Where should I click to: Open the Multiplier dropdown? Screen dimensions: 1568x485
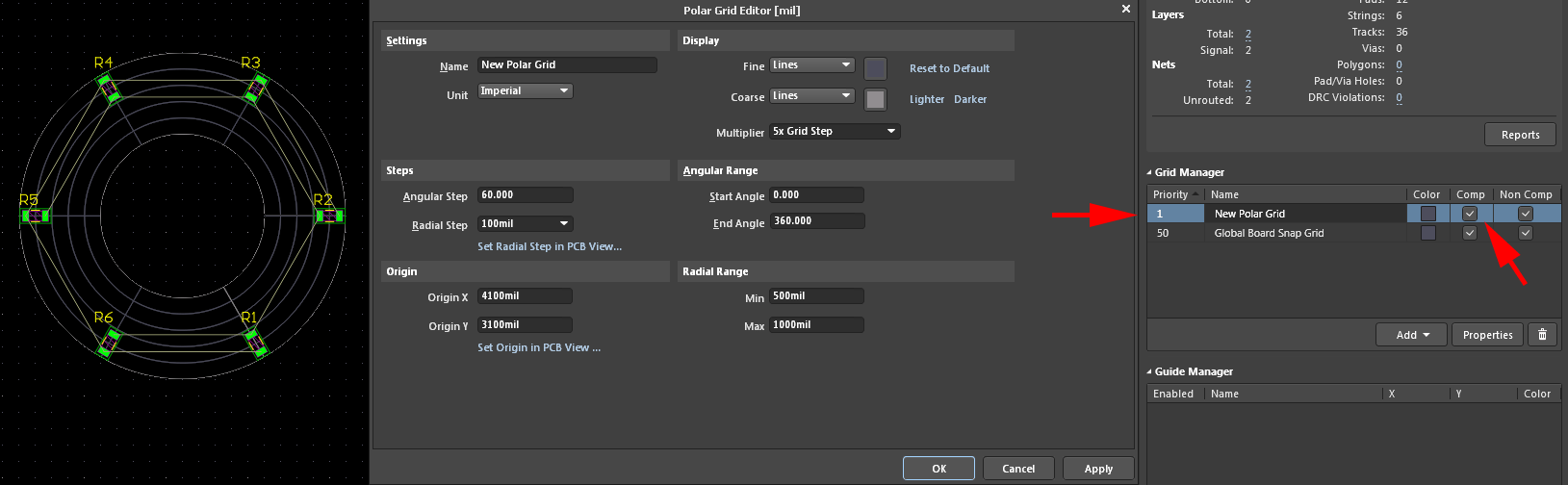pos(835,132)
